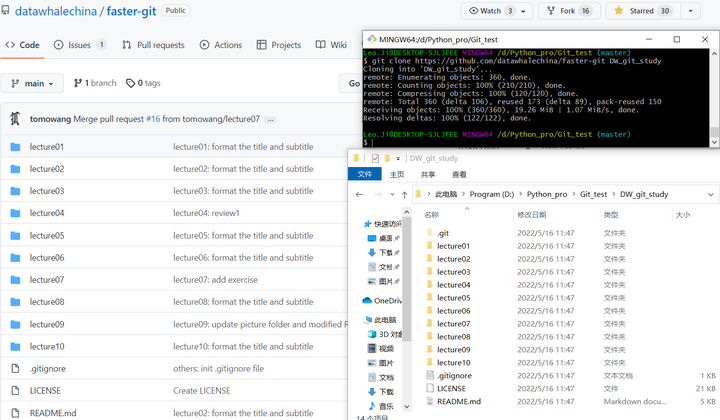Open pull request #16 link
The height and width of the screenshot is (420, 720).
(153, 119)
